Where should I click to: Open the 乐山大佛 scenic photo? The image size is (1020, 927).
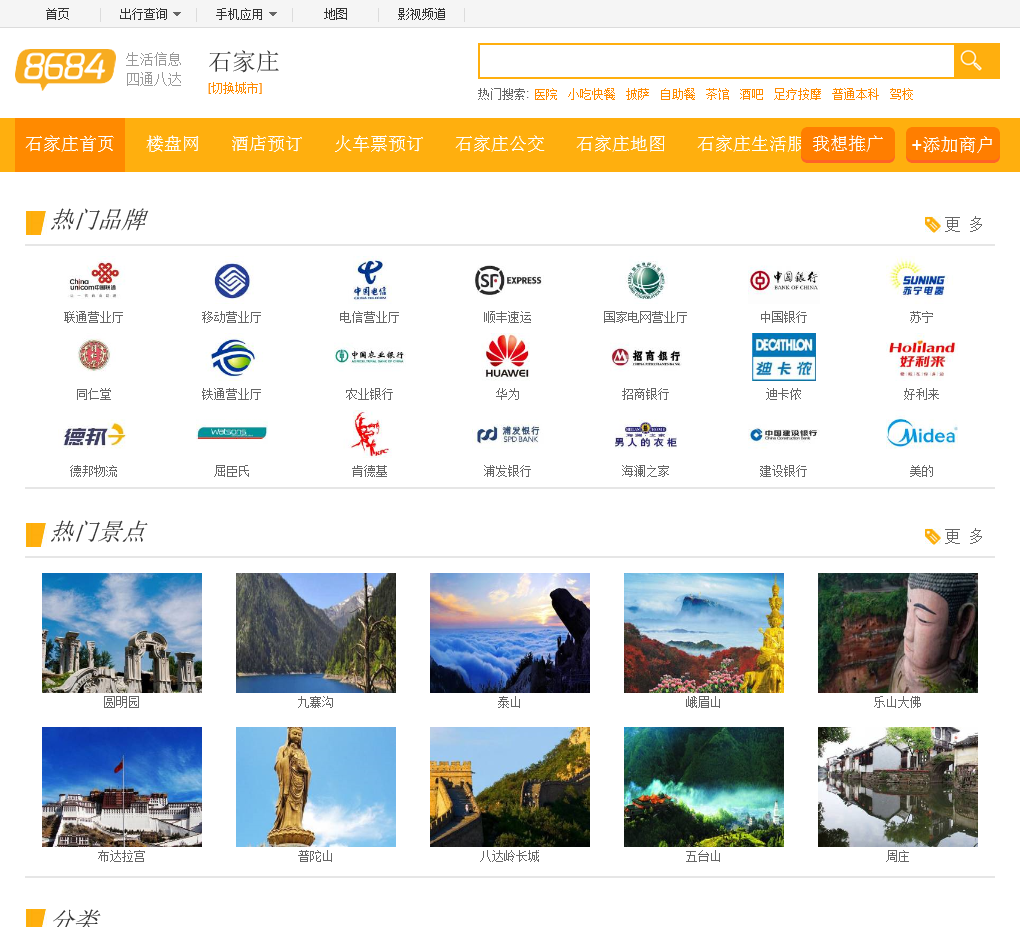pos(898,633)
